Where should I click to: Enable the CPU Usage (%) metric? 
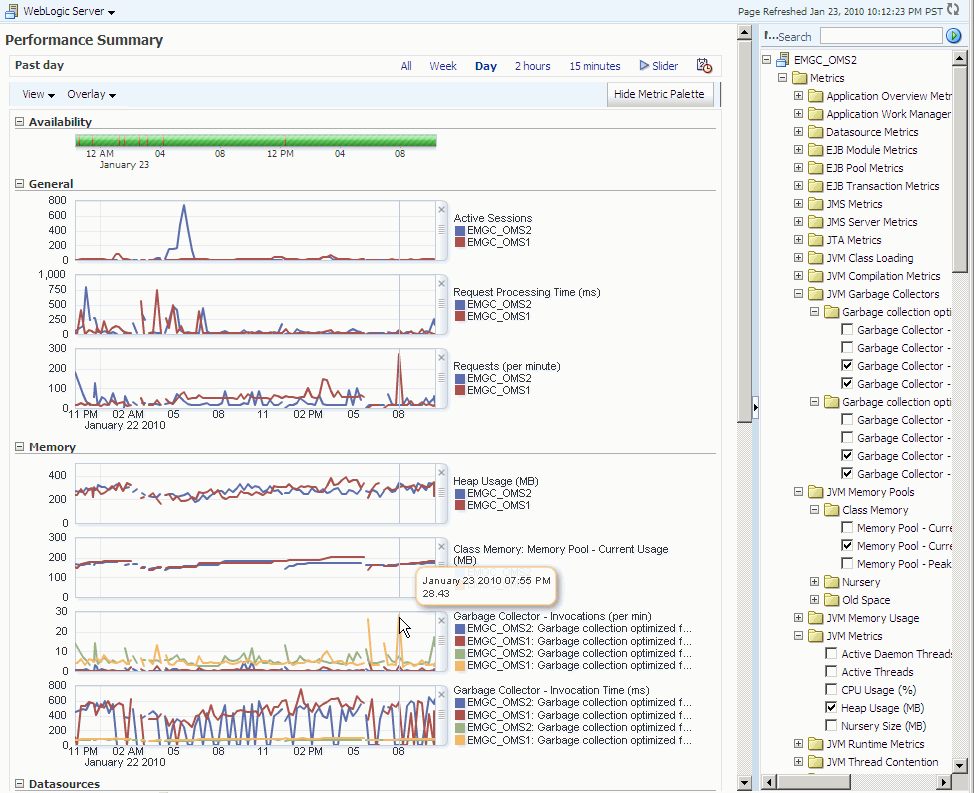point(831,689)
